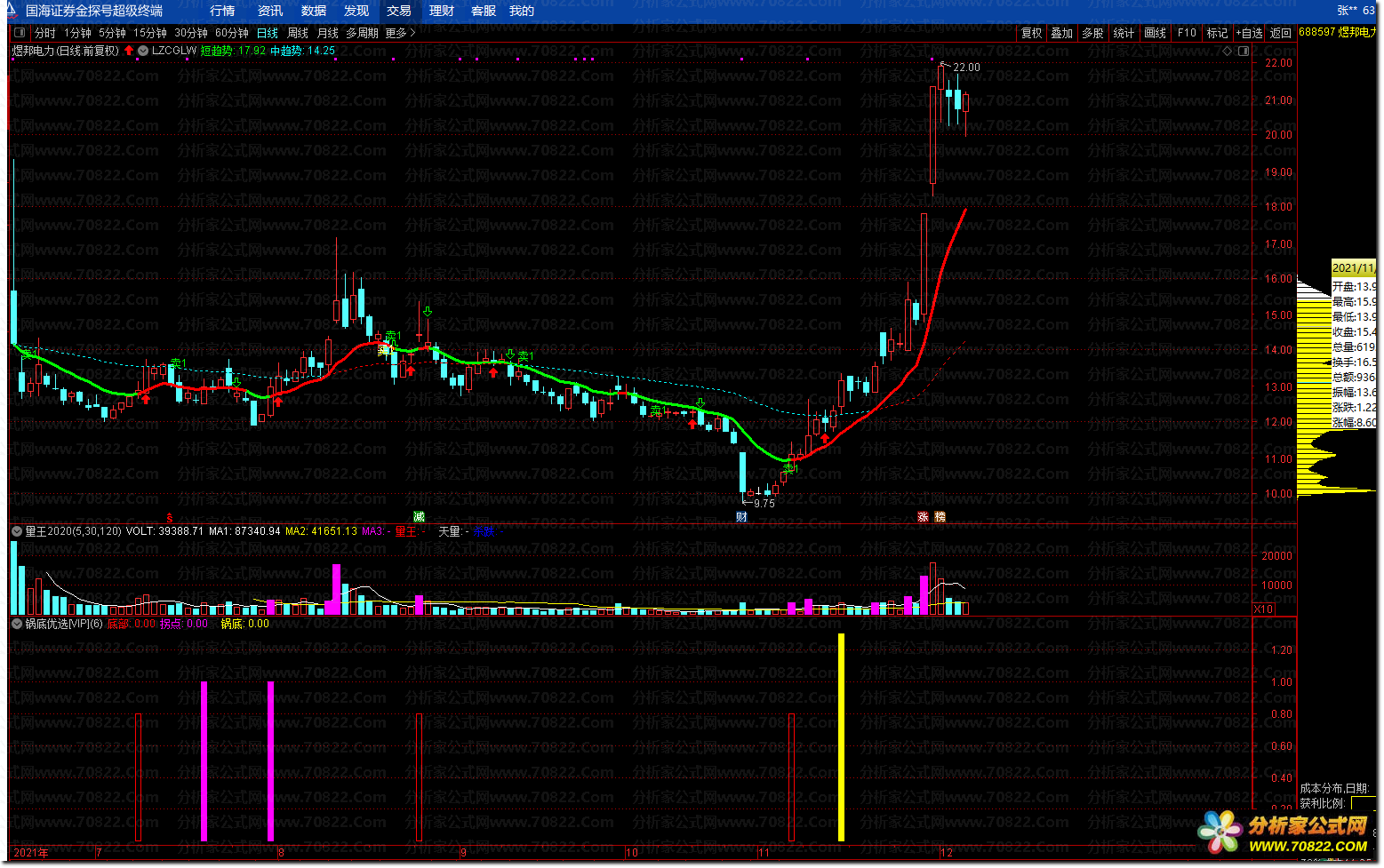Expand the LZCGLW indicator dropdown arrow
1384x868 pixels.
(142, 51)
